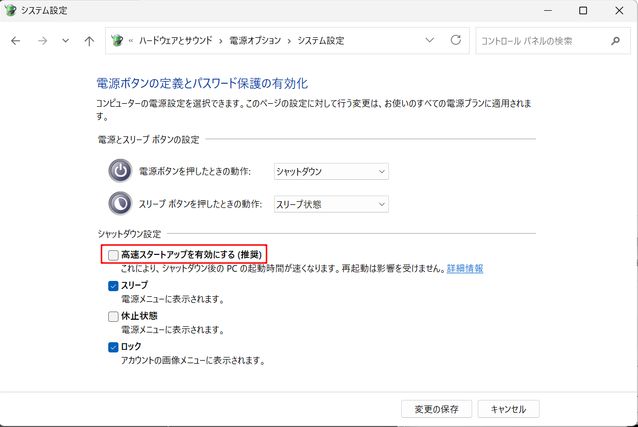This screenshot has width=638, height=427.
Task: Click the Refresh button in address bar
Action: (x=456, y=41)
